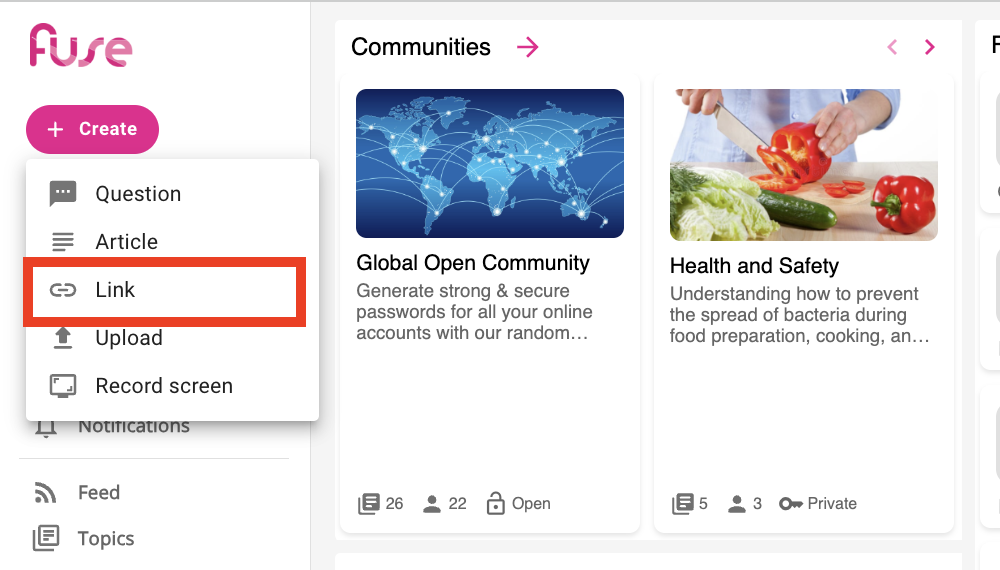The image size is (1000, 570).
Task: Click the Article lines icon
Action: [63, 242]
